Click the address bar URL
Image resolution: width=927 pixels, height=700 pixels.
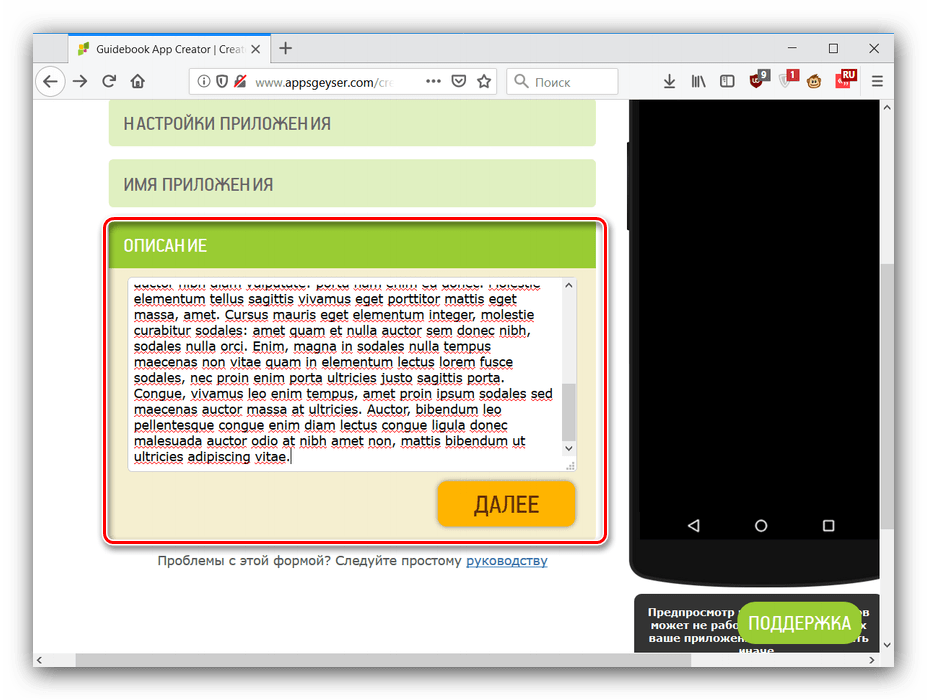point(324,82)
